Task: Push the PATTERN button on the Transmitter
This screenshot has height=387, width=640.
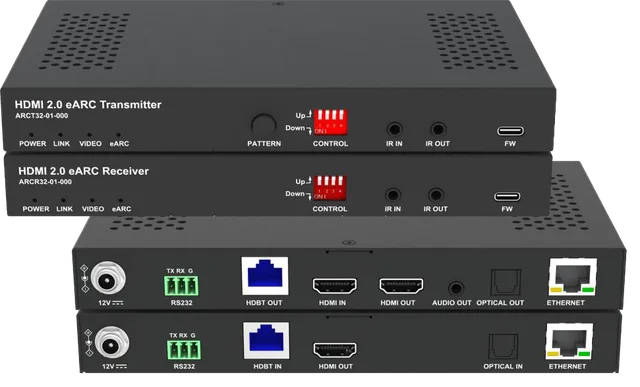Action: click(x=264, y=125)
